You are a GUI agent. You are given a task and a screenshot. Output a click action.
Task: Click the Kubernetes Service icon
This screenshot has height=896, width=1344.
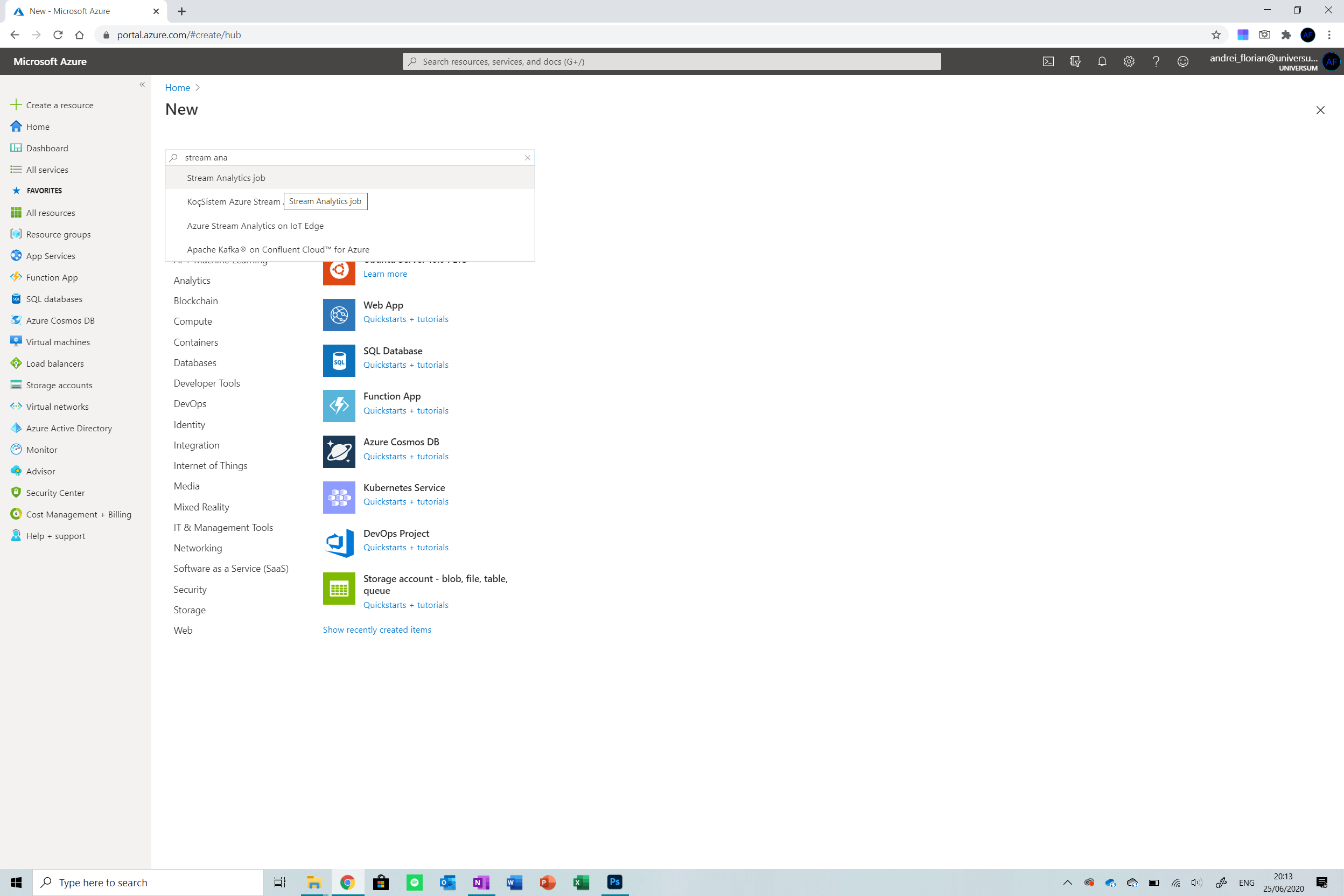point(339,497)
